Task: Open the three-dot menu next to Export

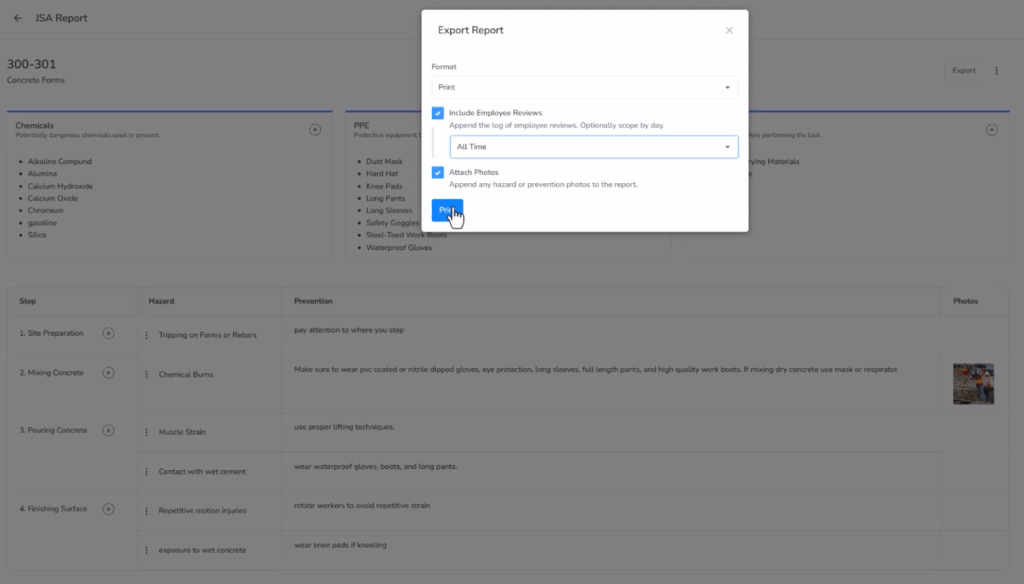Action: pos(996,71)
